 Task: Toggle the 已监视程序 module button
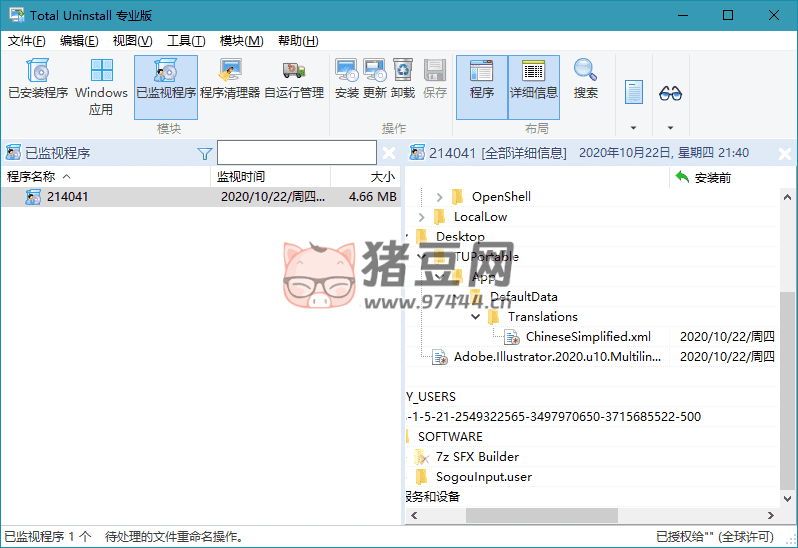pos(165,79)
